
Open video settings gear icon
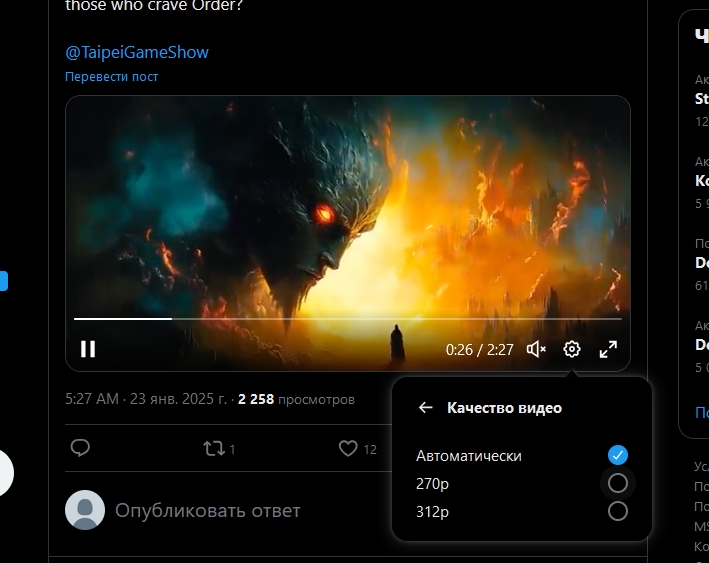click(572, 349)
